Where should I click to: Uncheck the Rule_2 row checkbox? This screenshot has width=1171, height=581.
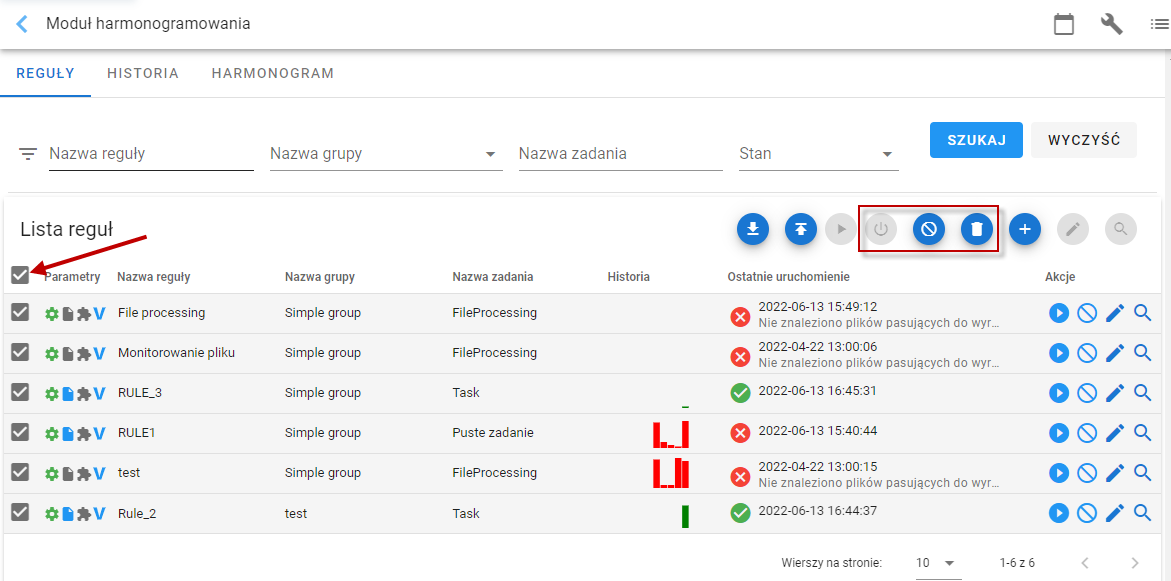20,512
